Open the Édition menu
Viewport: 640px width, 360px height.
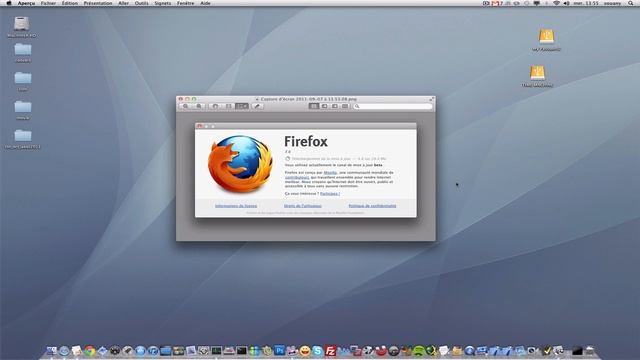coord(70,3)
